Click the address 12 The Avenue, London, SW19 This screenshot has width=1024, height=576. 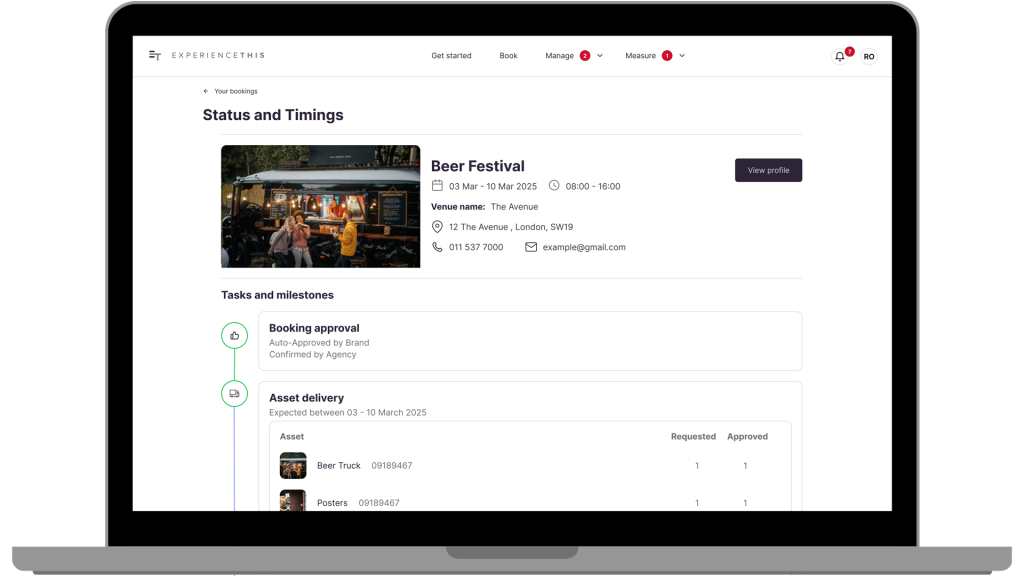(511, 227)
